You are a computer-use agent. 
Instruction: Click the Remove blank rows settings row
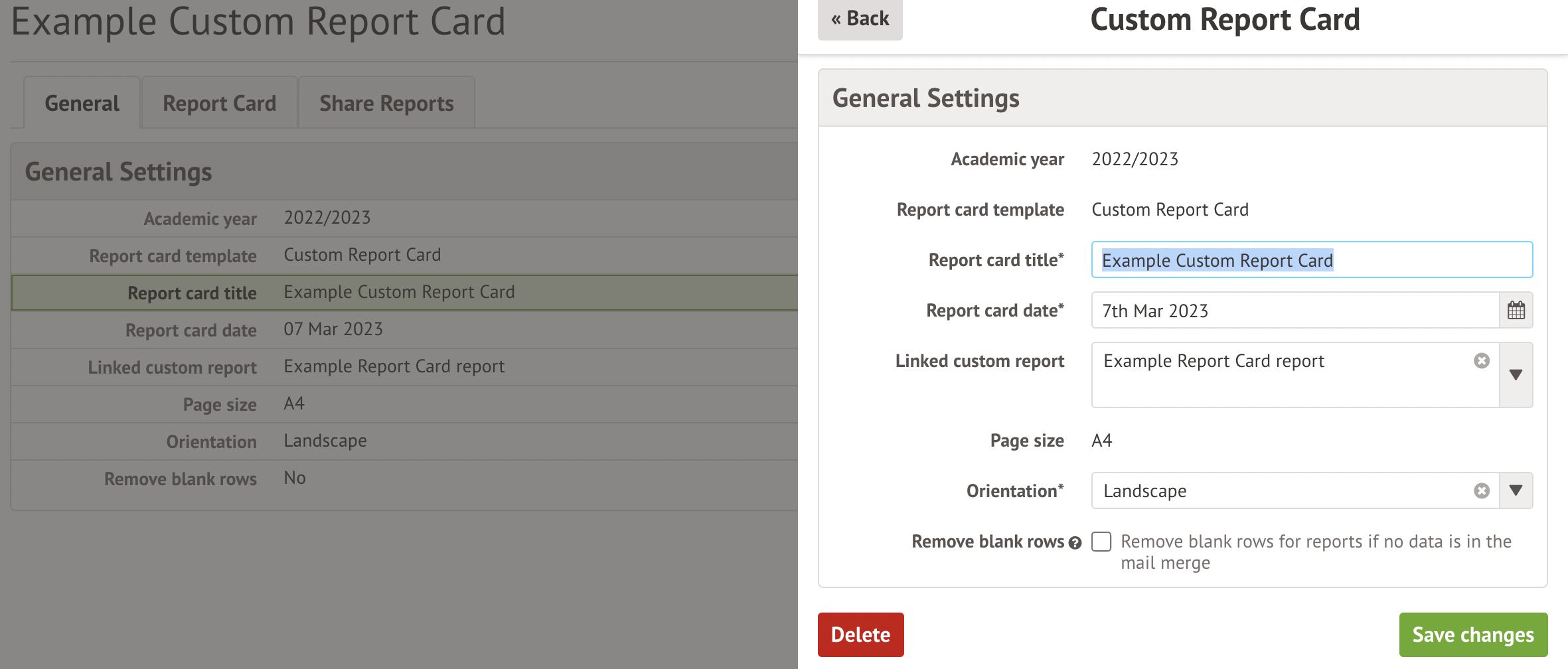404,479
